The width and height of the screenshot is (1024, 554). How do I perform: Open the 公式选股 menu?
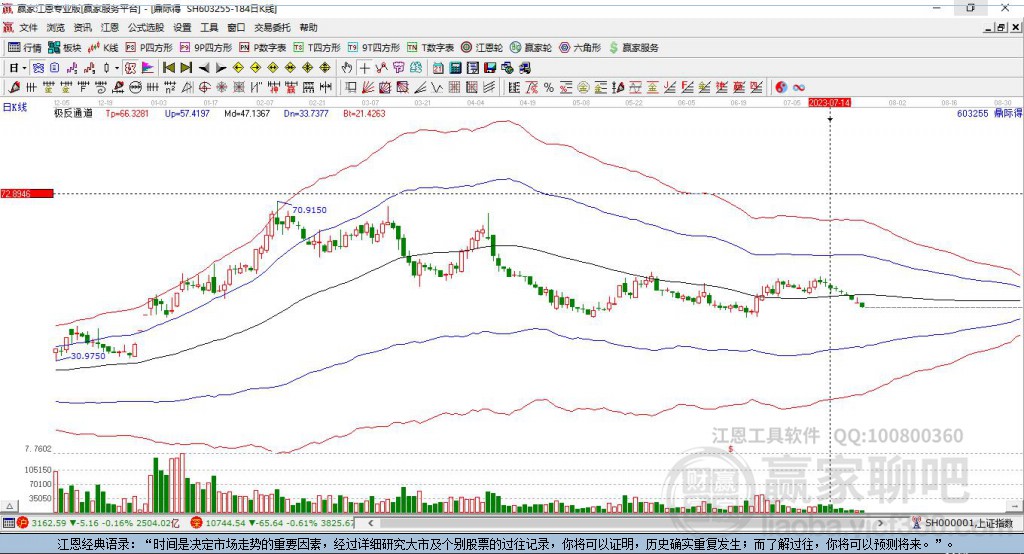[146, 27]
